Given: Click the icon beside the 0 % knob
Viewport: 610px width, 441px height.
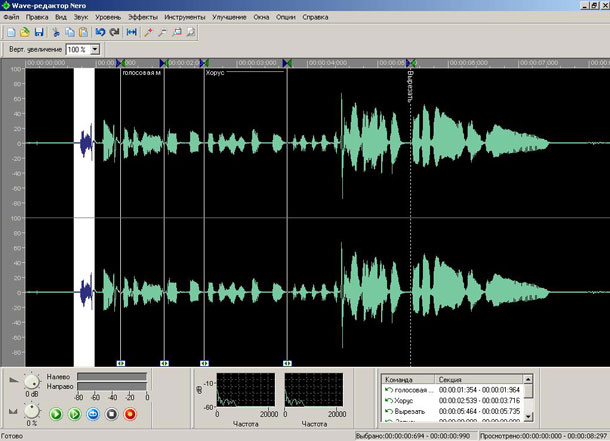Looking at the screenshot, I should coord(14,411).
